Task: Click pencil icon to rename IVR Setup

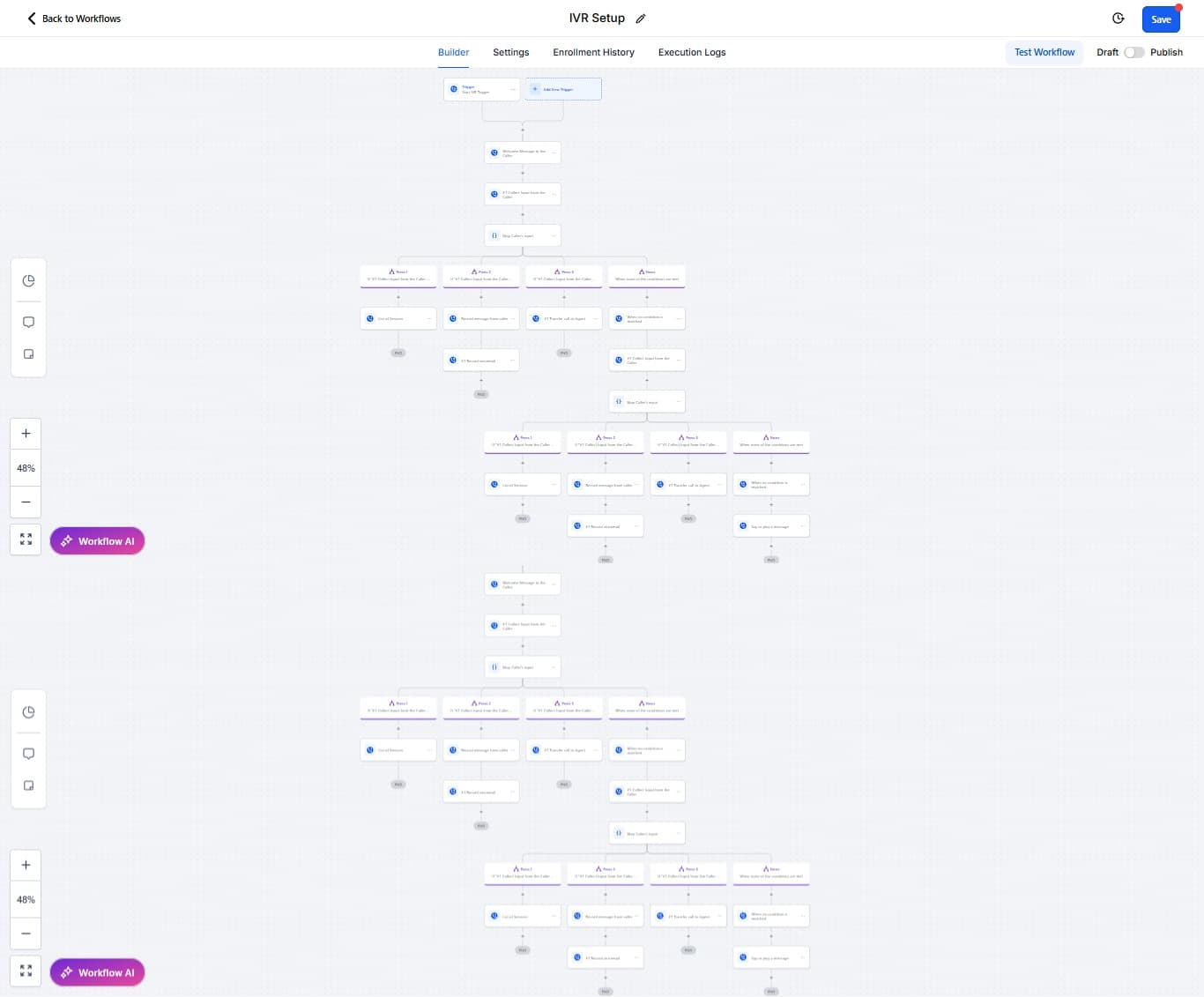Action: pyautogui.click(x=641, y=19)
